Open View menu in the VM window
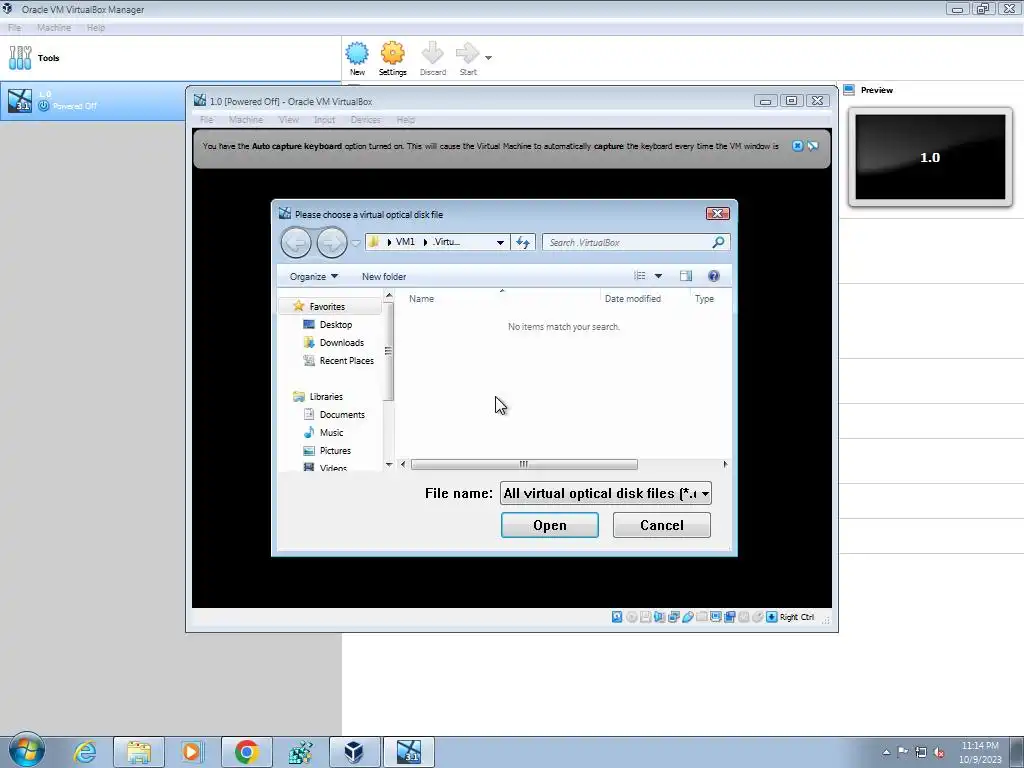The image size is (1024, 768). (x=289, y=120)
